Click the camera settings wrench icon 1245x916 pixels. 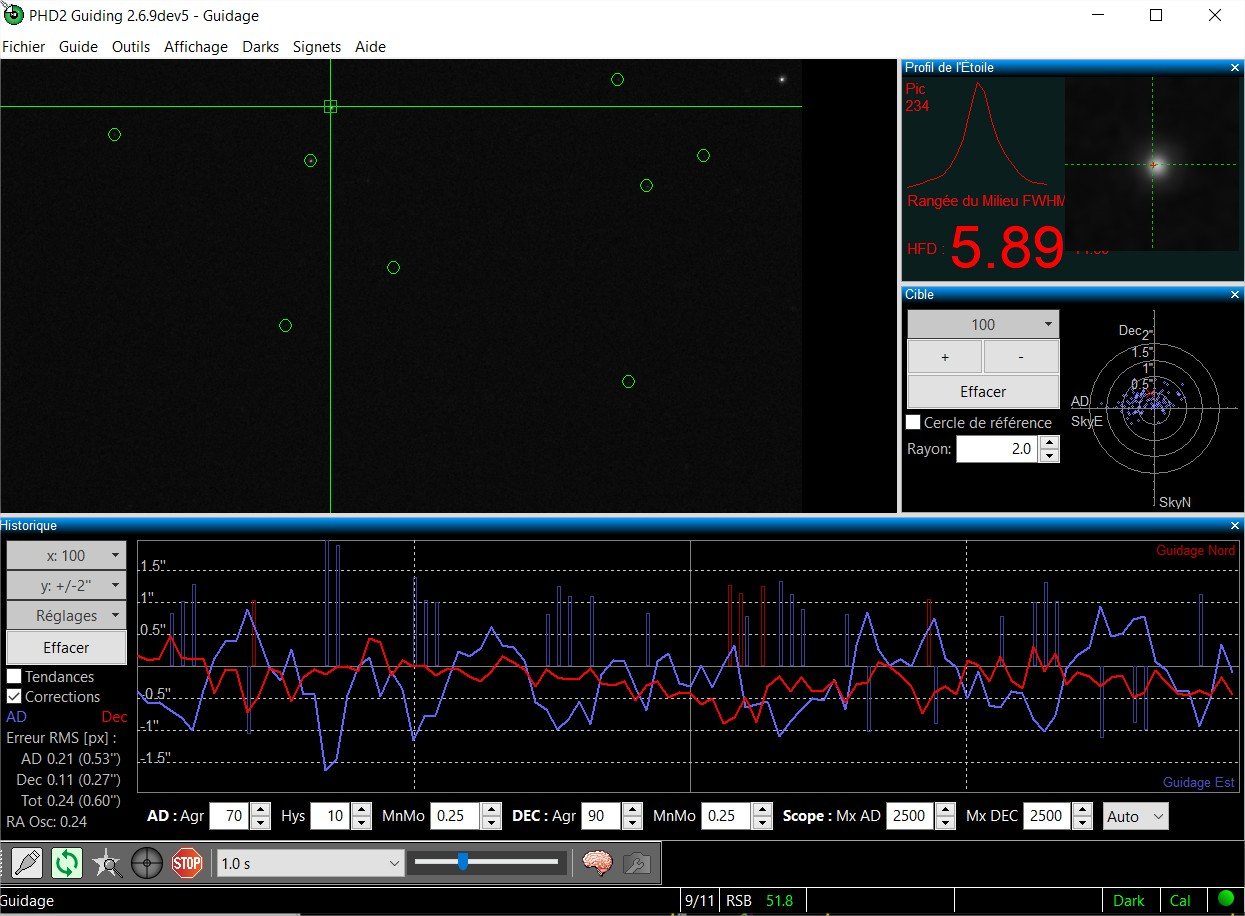coord(636,862)
